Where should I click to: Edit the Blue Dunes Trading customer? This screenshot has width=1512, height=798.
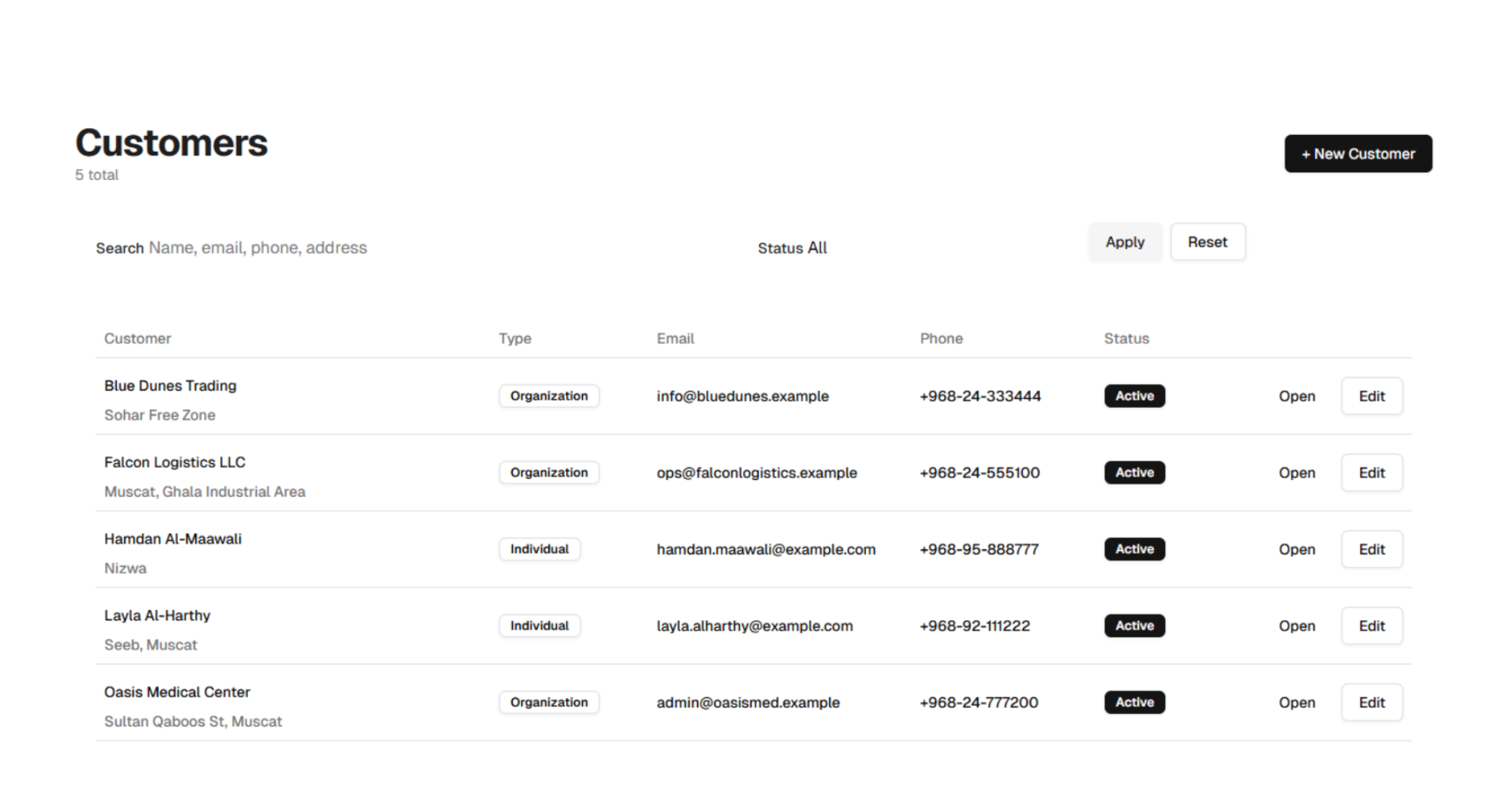click(x=1371, y=396)
